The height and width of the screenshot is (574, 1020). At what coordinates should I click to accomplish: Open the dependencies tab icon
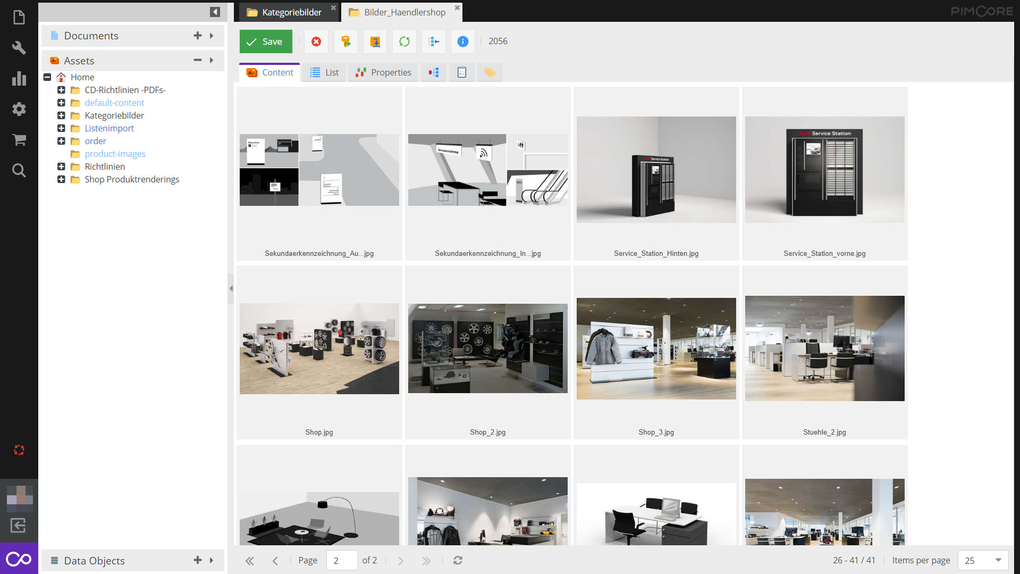[x=434, y=72]
